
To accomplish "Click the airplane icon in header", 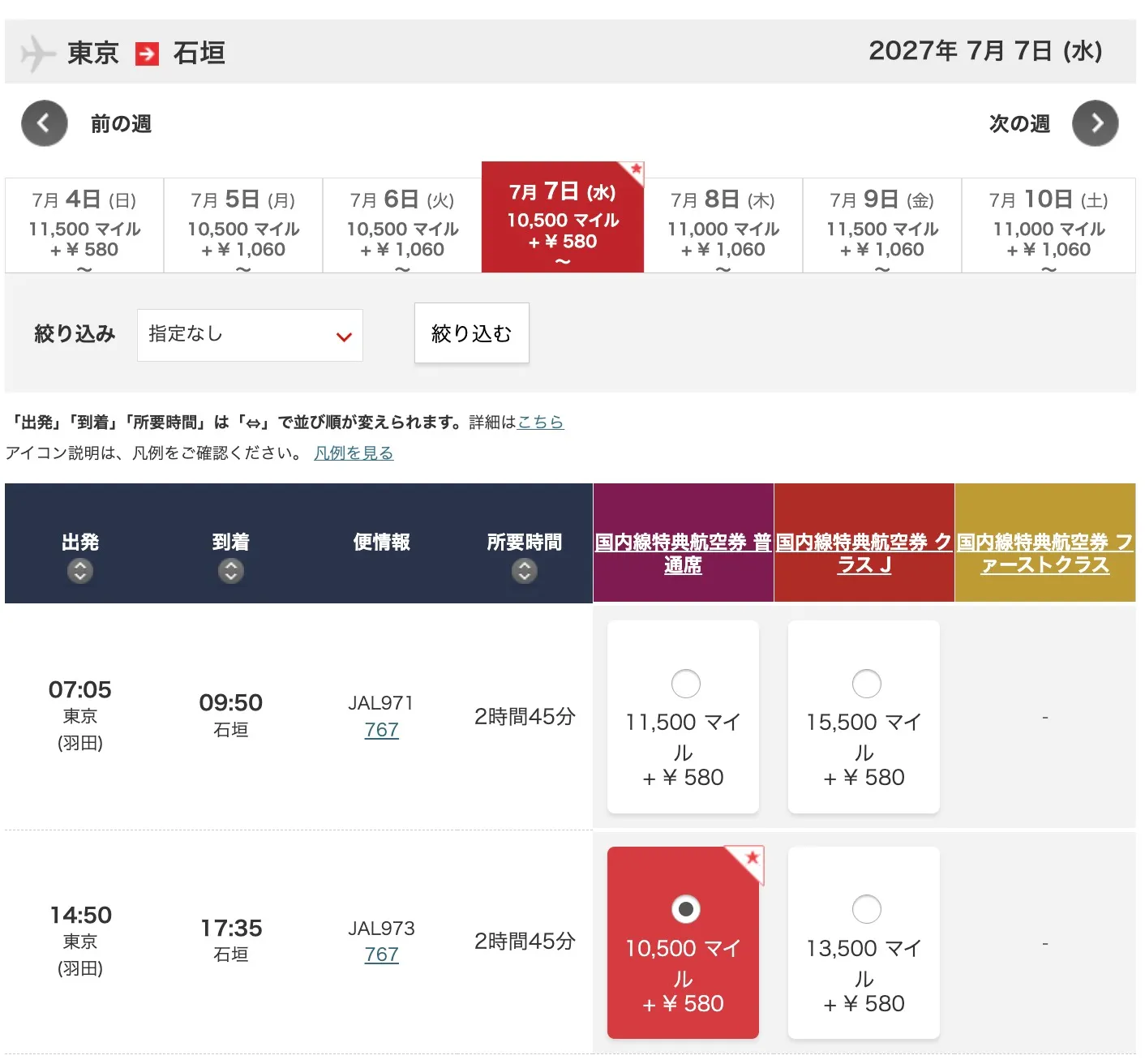I will click(36, 54).
